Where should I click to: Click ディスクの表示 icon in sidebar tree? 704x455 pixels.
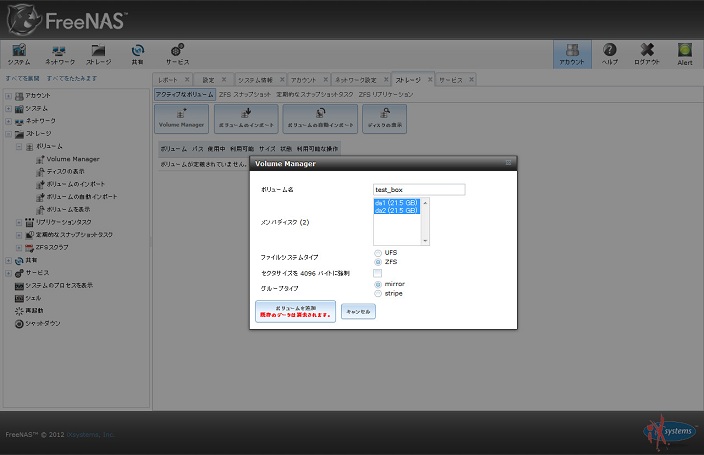(x=40, y=172)
